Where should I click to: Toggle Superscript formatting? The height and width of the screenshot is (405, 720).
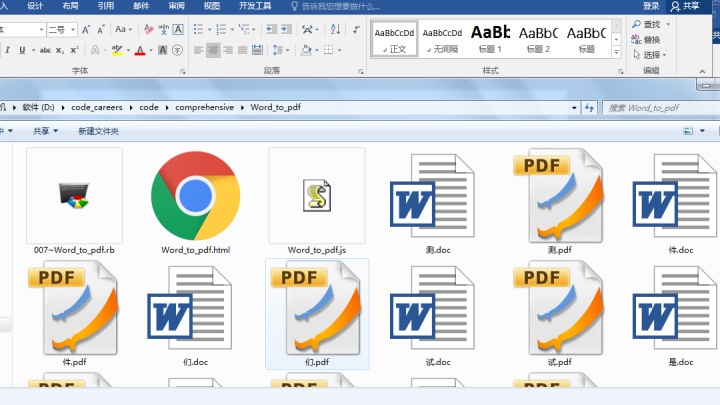[x=75, y=50]
